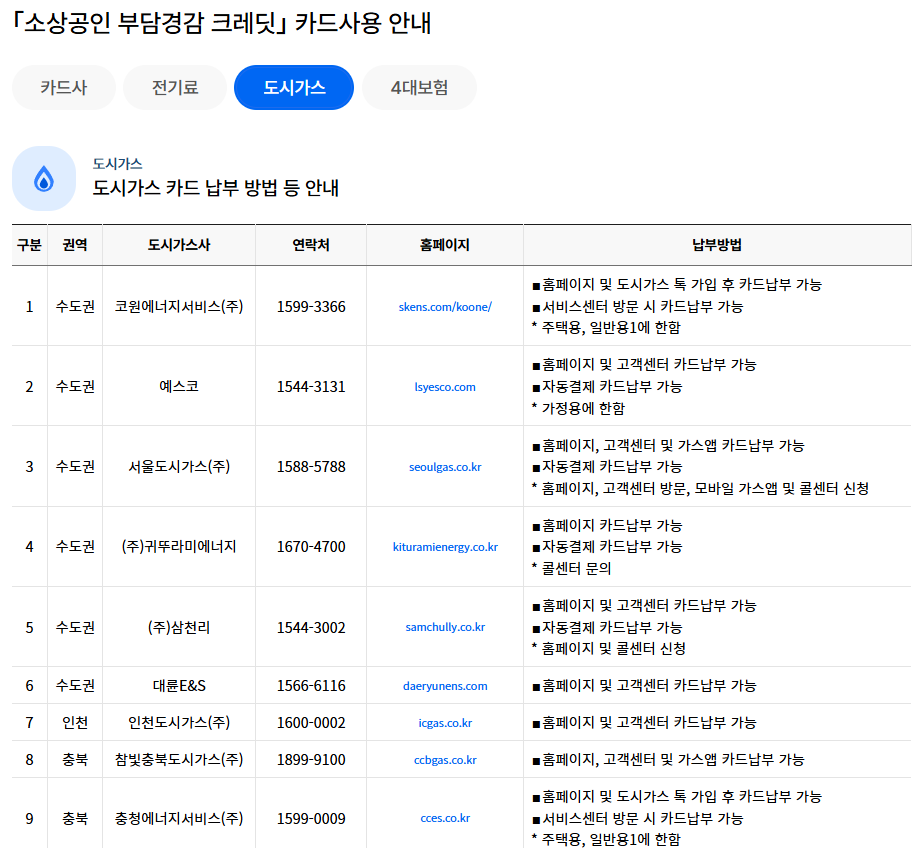This screenshot has width=915, height=848.
Task: Click the 권역 column header
Action: [75, 245]
